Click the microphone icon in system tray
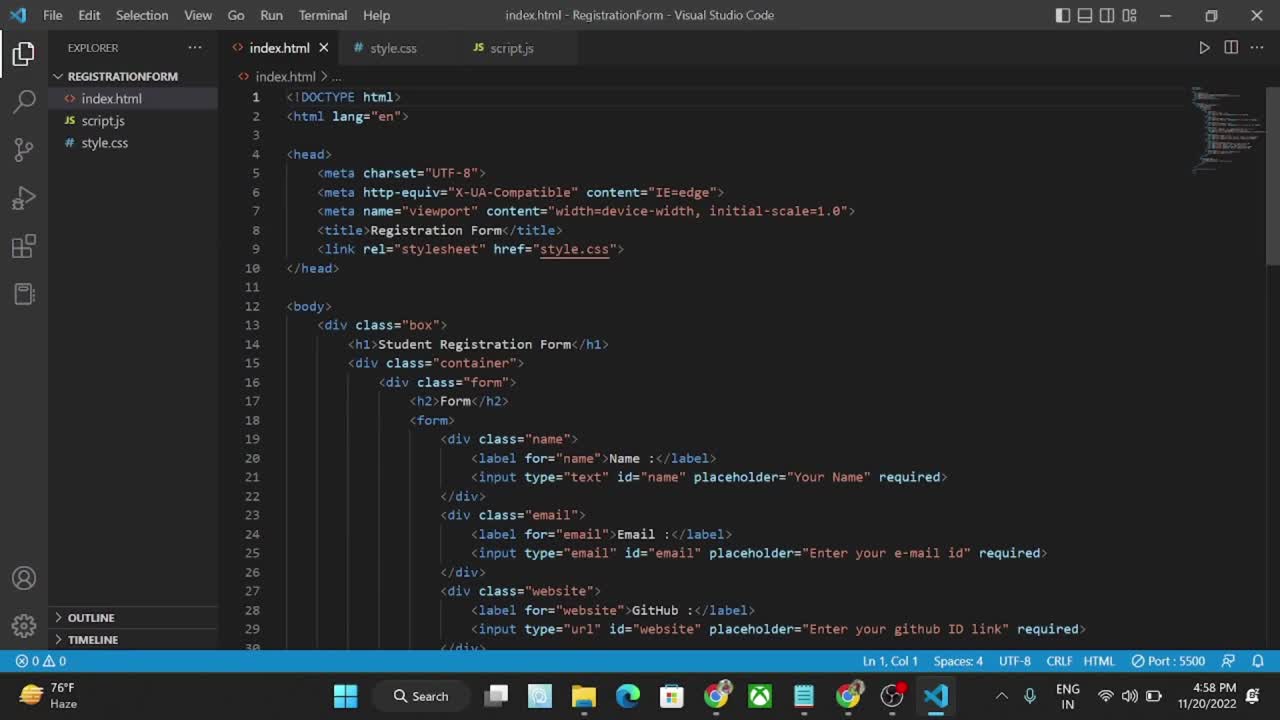The image size is (1280, 720). [1030, 696]
